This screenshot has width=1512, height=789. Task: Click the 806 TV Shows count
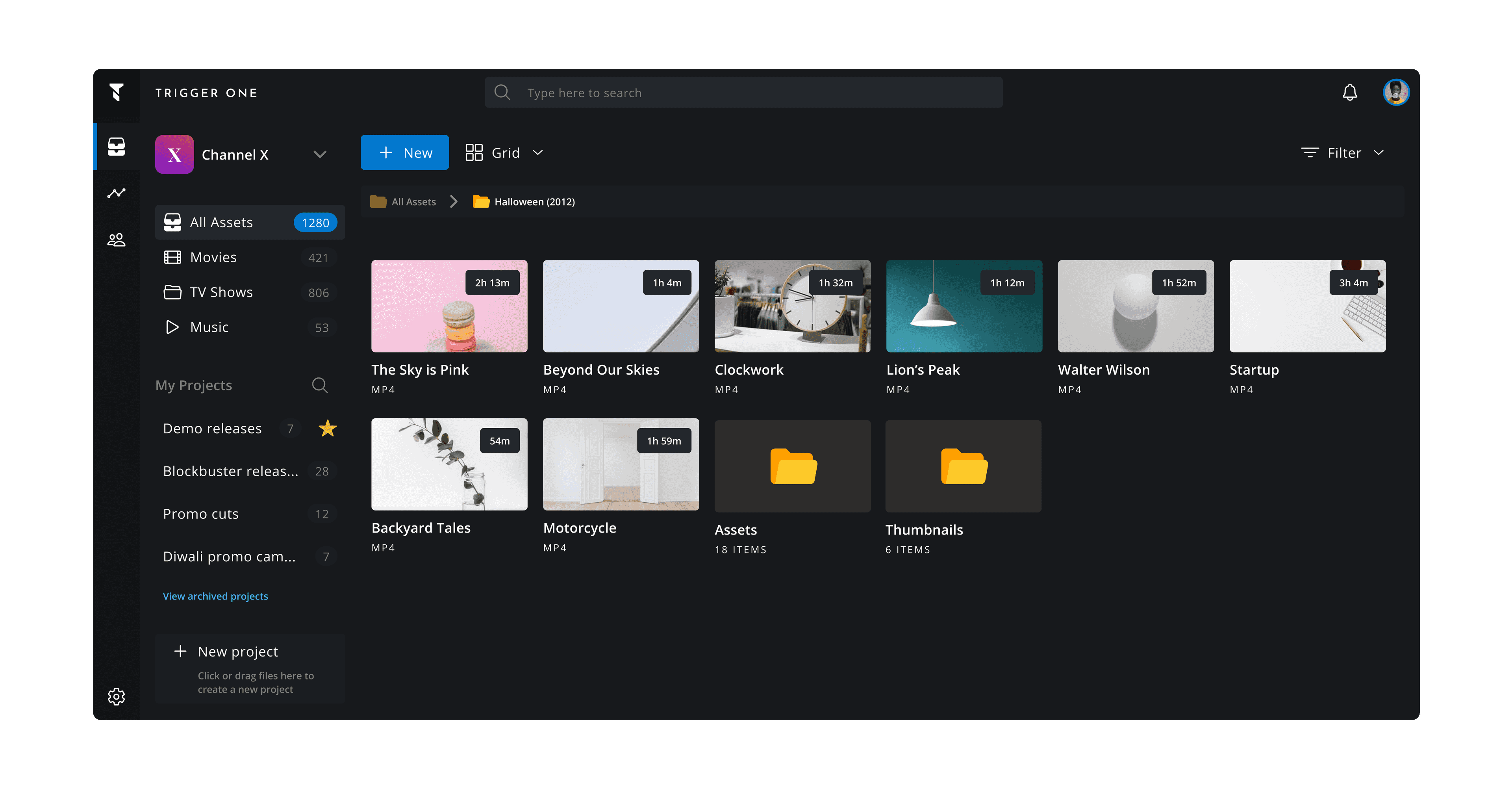(318, 292)
